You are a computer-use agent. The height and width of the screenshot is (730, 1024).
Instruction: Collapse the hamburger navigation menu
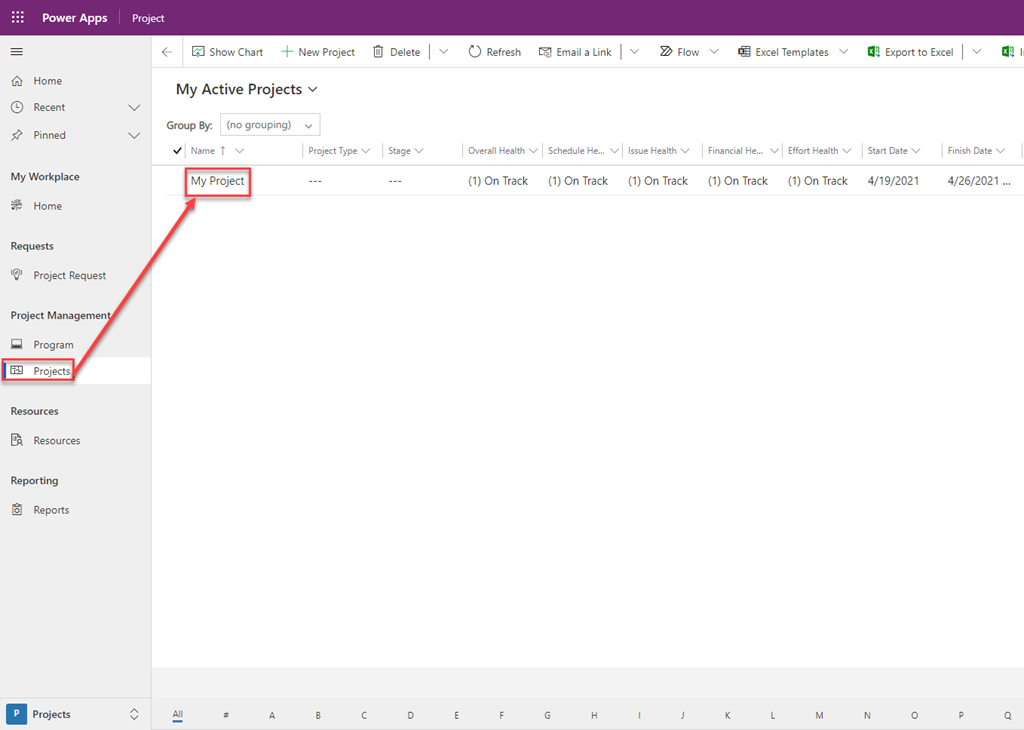coord(17,52)
